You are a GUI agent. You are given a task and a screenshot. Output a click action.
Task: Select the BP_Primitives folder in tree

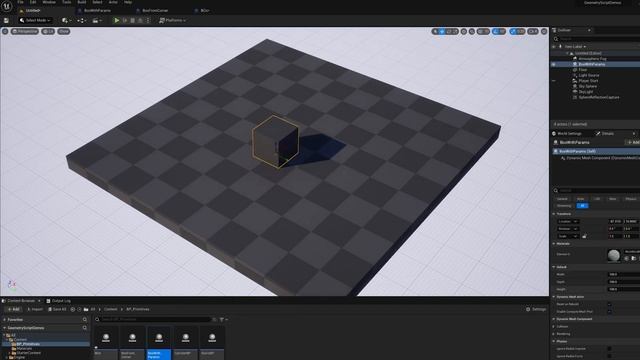pyautogui.click(x=27, y=344)
